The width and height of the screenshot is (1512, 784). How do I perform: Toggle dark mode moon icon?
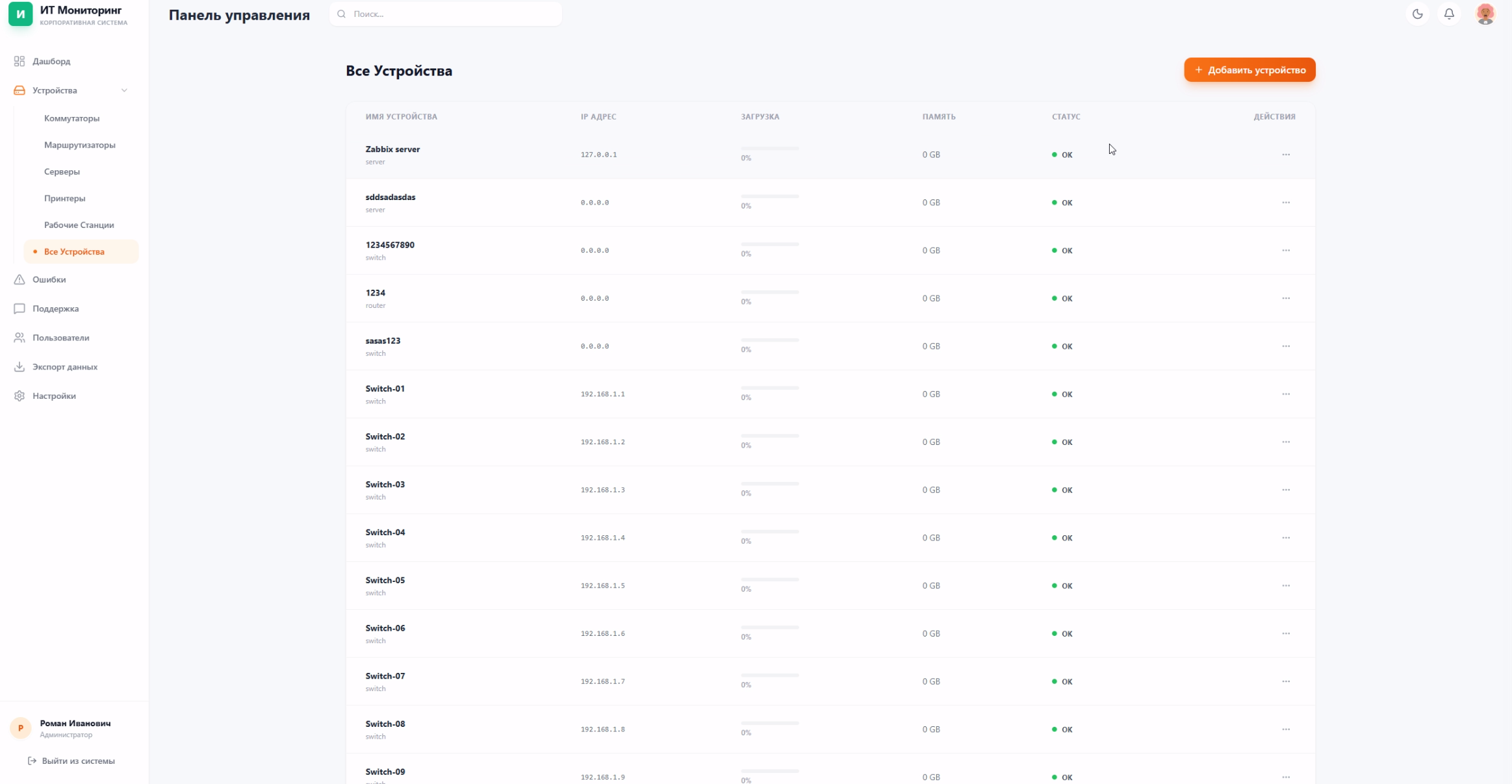(x=1417, y=14)
